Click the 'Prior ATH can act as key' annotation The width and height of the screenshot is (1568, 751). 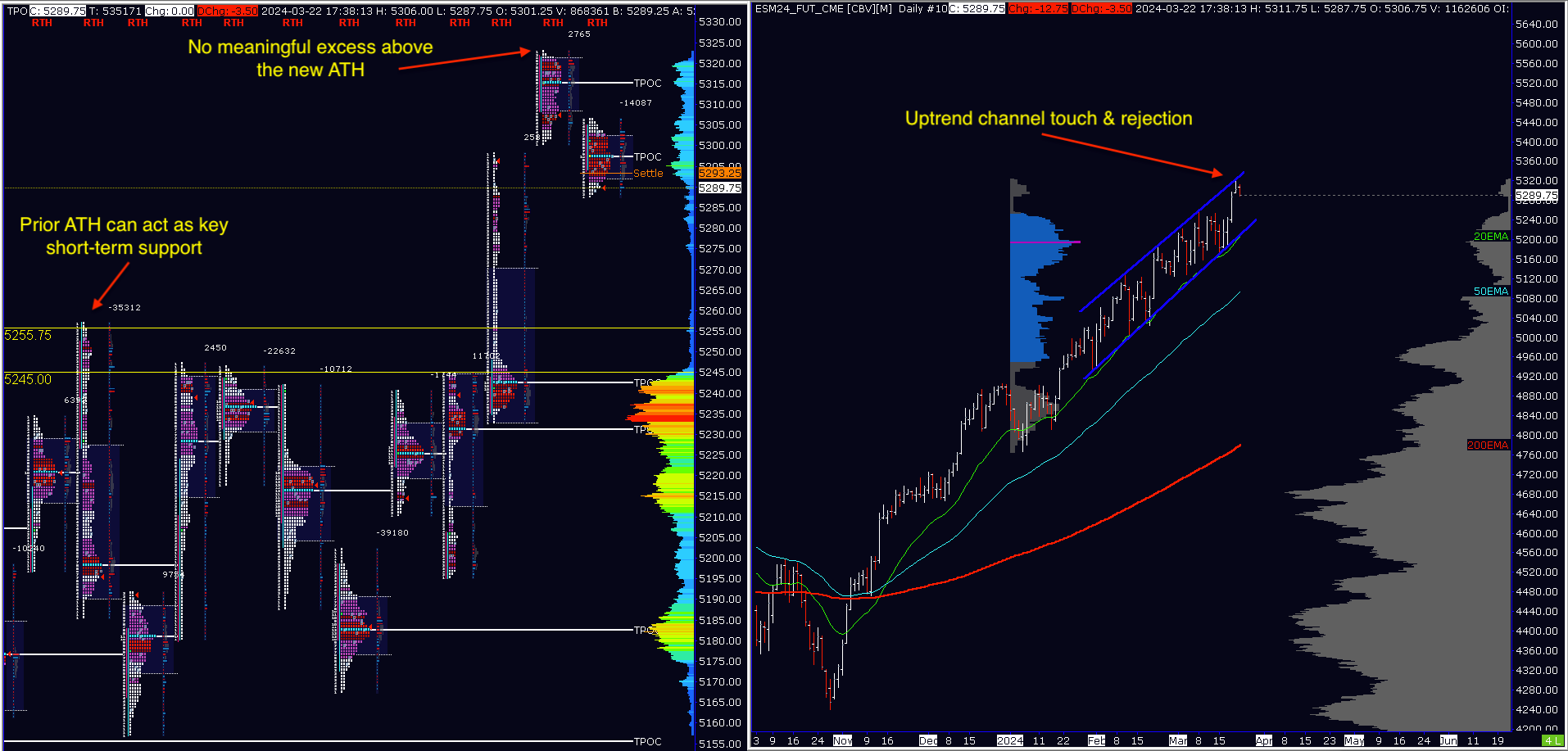click(124, 225)
